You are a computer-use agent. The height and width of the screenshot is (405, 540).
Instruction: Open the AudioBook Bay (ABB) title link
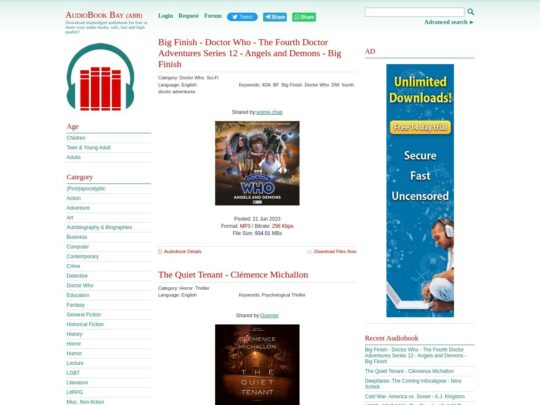point(104,15)
